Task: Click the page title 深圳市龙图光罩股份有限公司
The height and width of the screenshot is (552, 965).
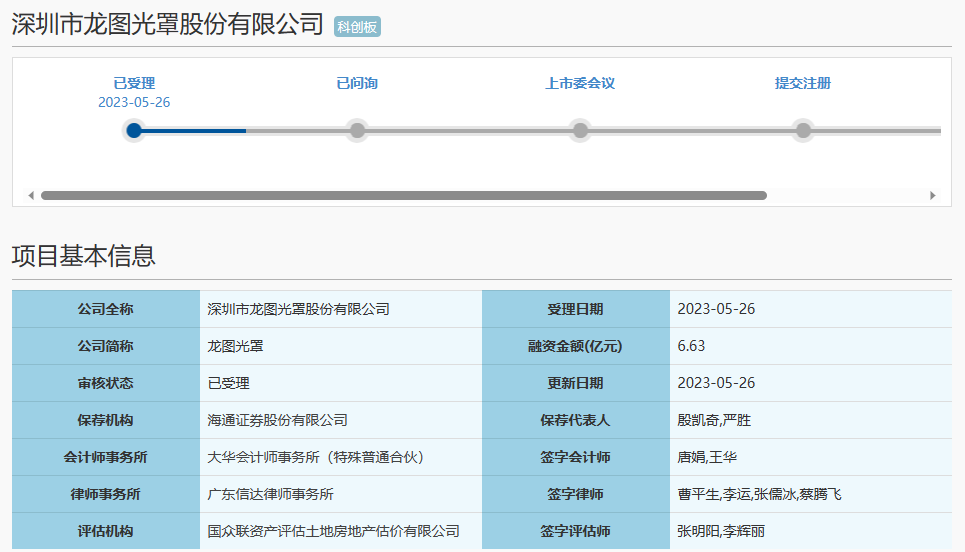Action: (x=167, y=25)
